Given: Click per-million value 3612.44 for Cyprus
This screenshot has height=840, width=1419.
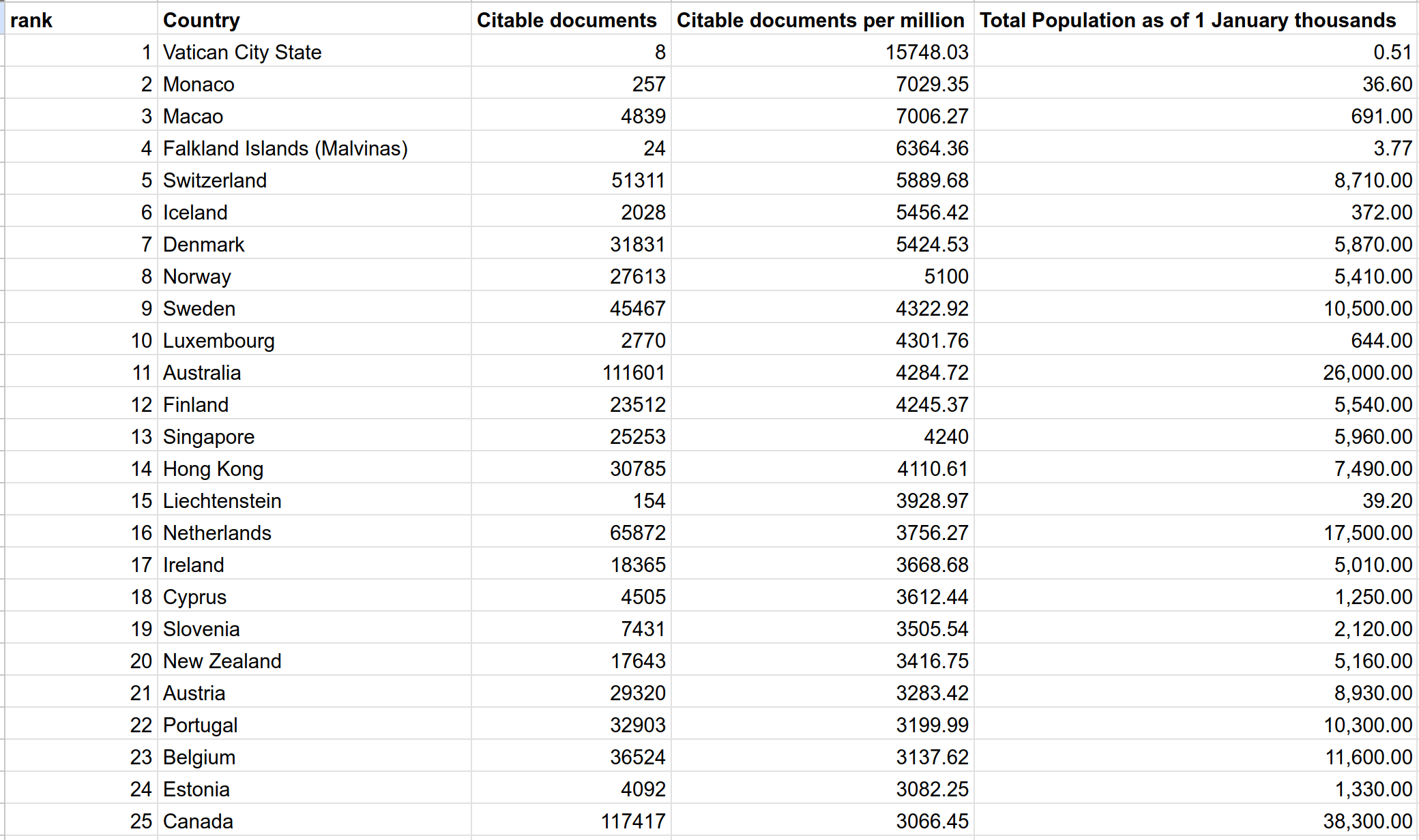Looking at the screenshot, I should click(x=822, y=596).
